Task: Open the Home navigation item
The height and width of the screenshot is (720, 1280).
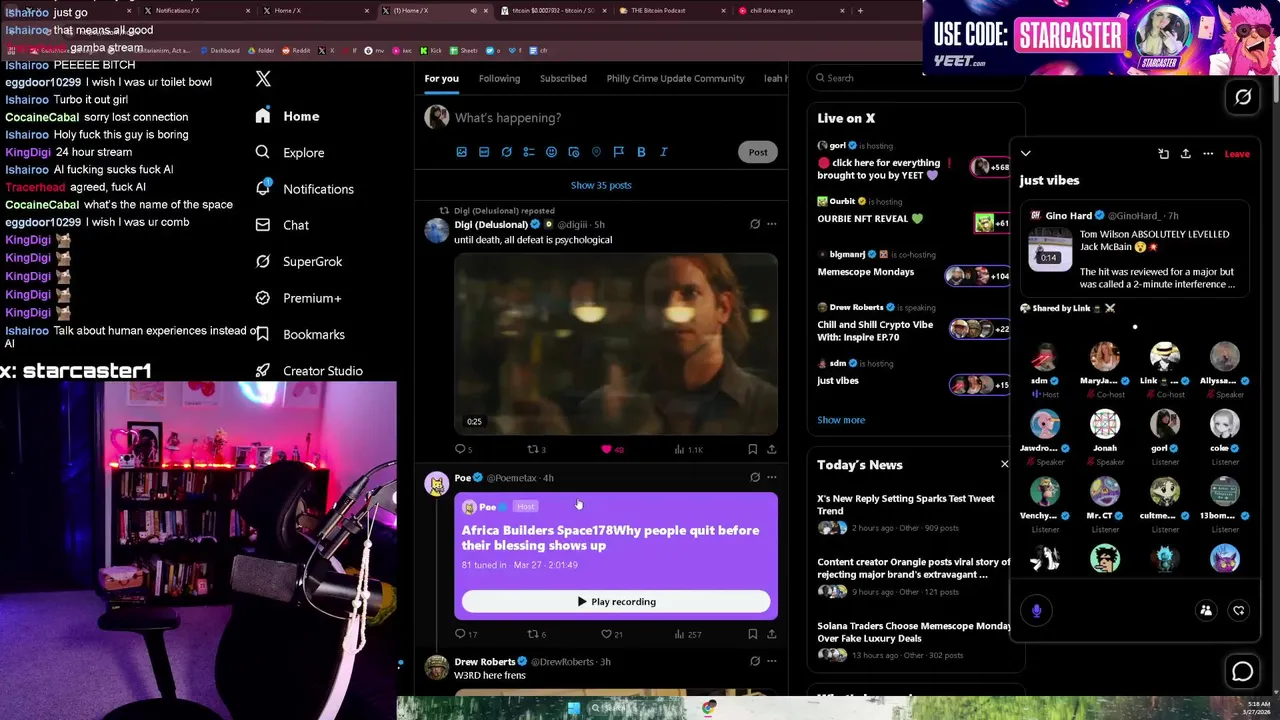Action: point(287,116)
